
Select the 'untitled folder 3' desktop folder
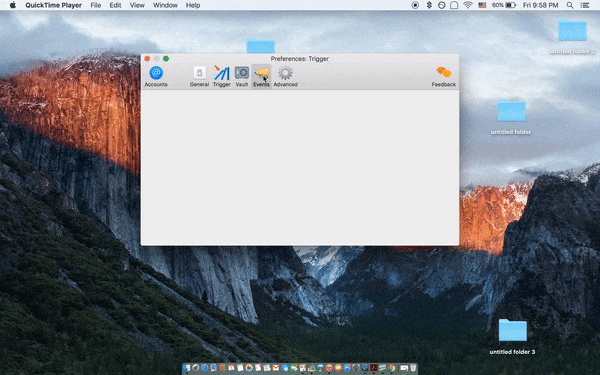512,336
